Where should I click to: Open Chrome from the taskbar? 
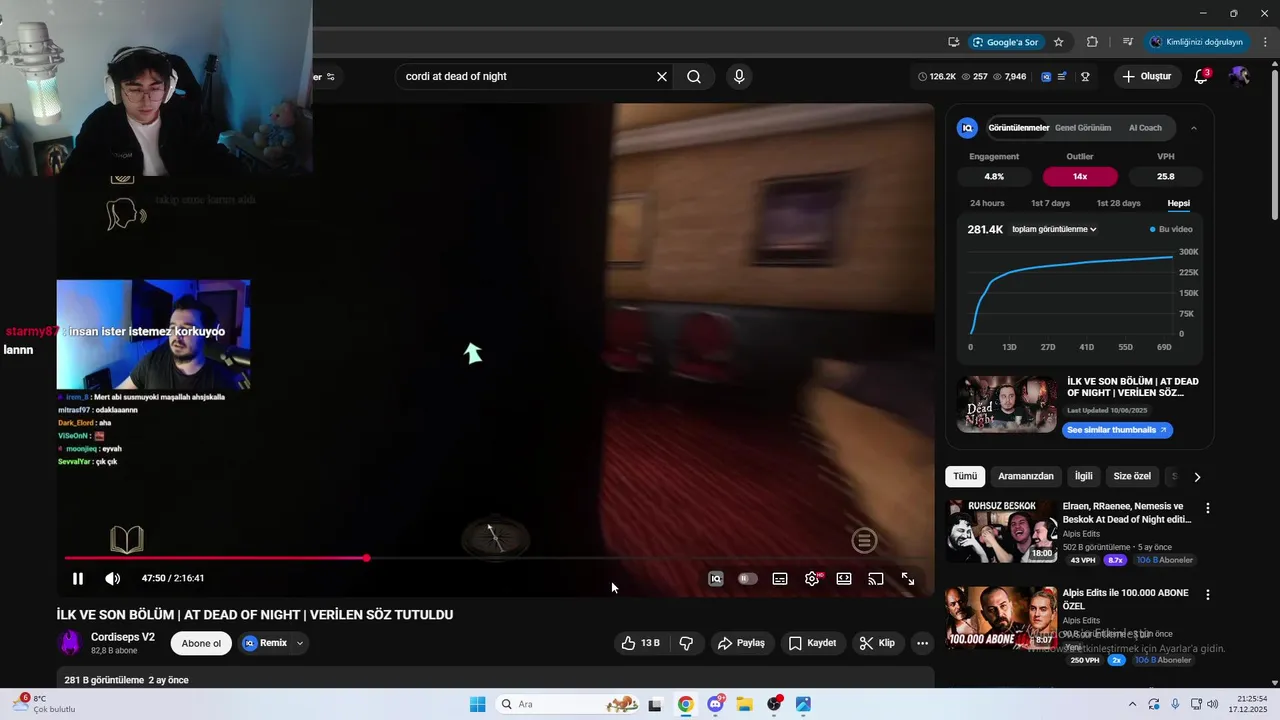686,704
